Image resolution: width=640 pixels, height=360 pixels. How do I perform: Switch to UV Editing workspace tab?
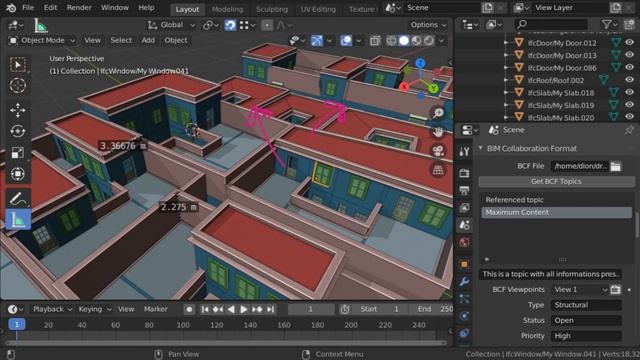[318, 9]
